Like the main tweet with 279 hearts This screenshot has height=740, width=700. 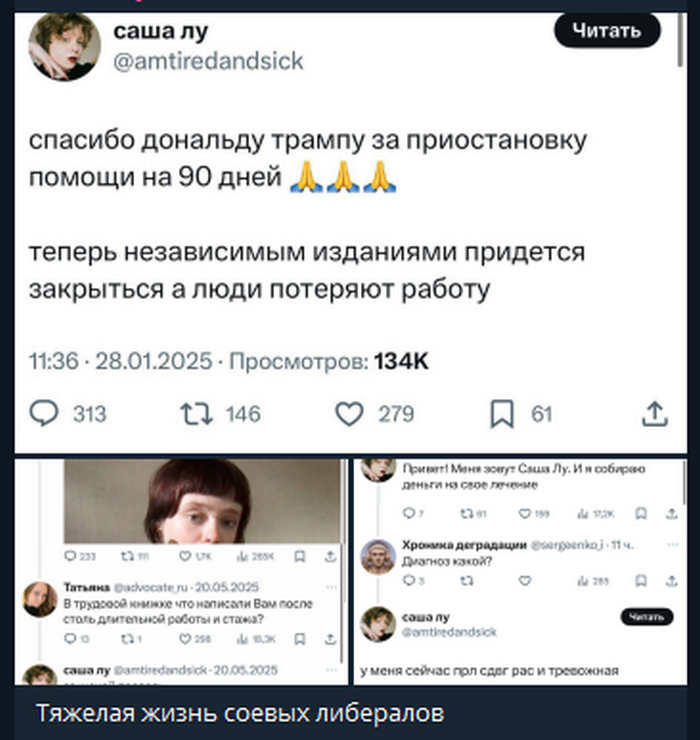coord(349,414)
